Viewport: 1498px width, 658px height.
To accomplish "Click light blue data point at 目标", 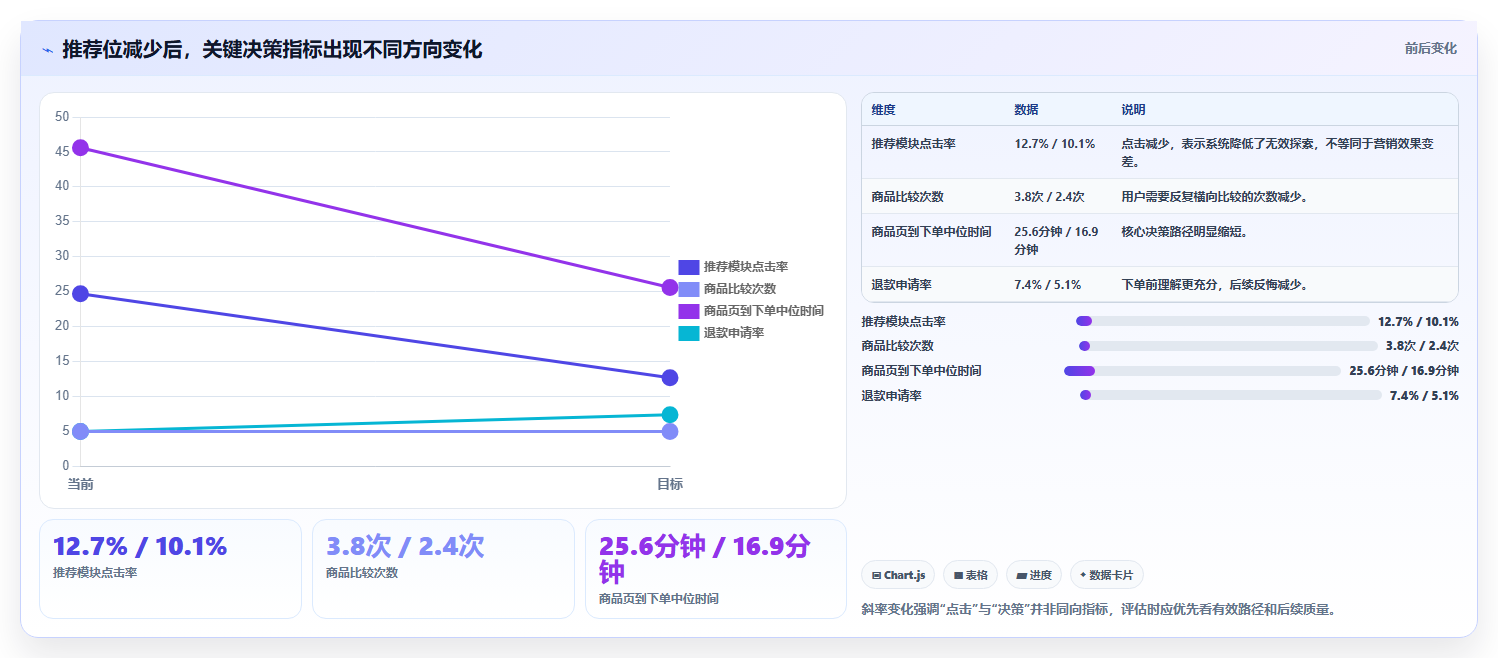I will (x=670, y=432).
